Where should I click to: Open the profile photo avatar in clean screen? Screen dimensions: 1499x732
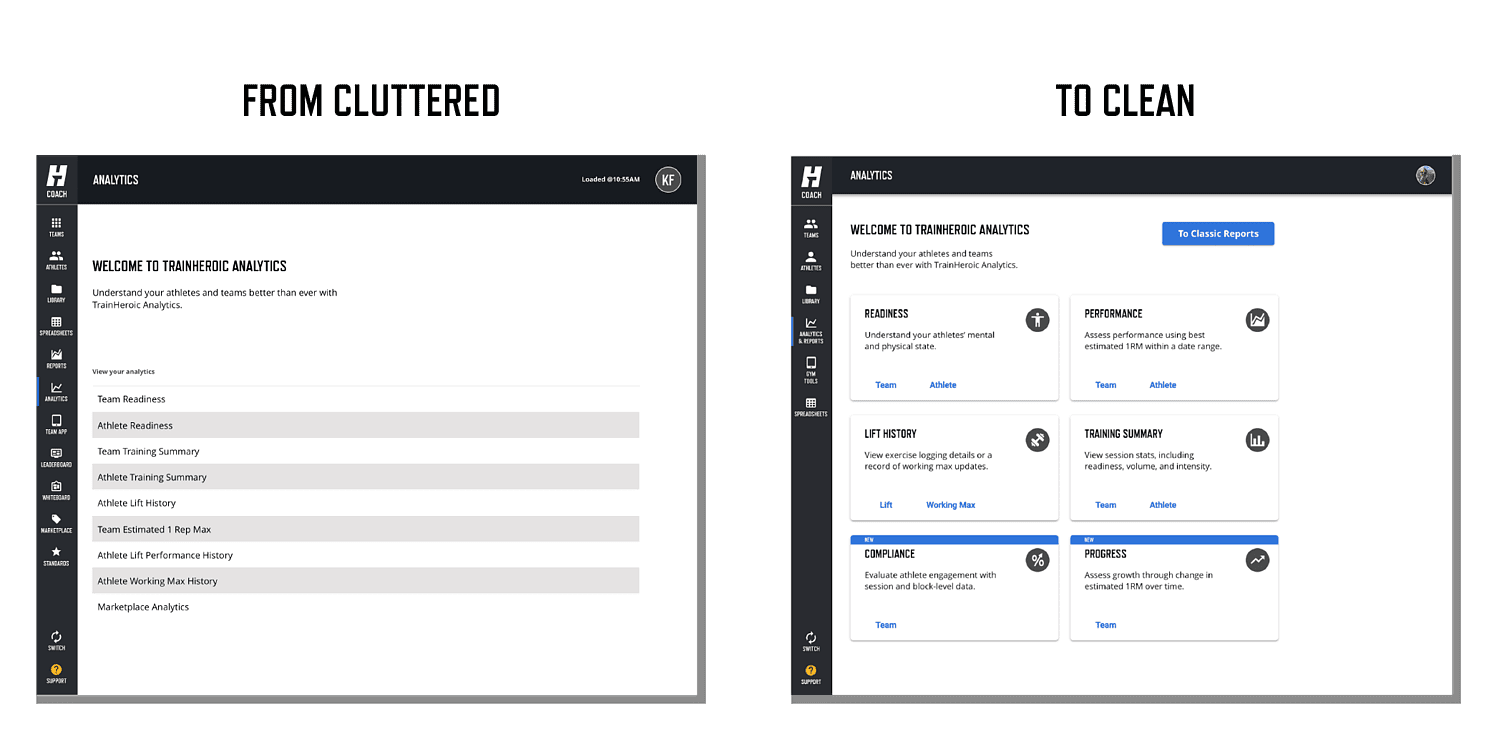coord(1425,175)
